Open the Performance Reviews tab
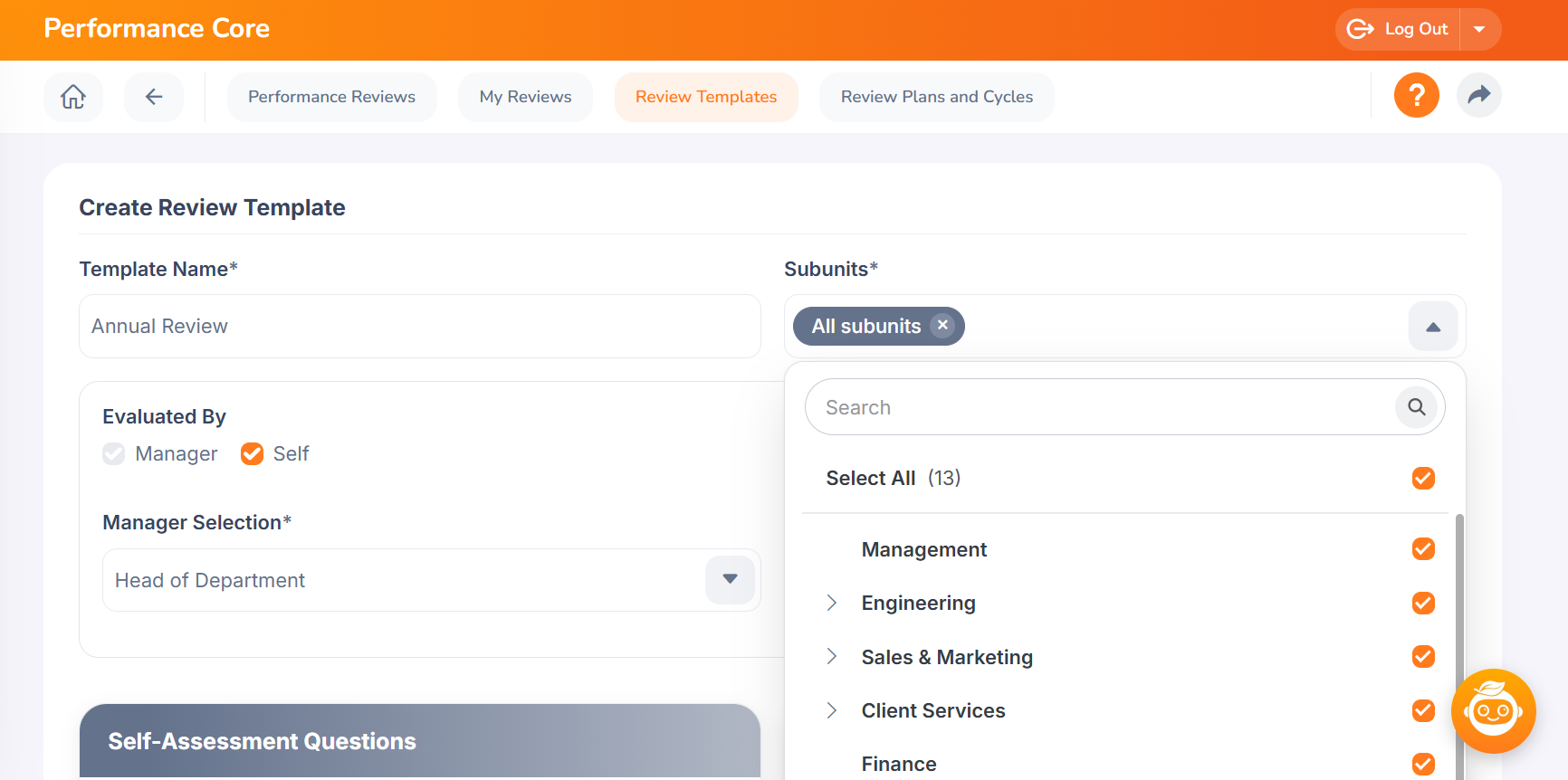Image resolution: width=1568 pixels, height=780 pixels. (331, 97)
